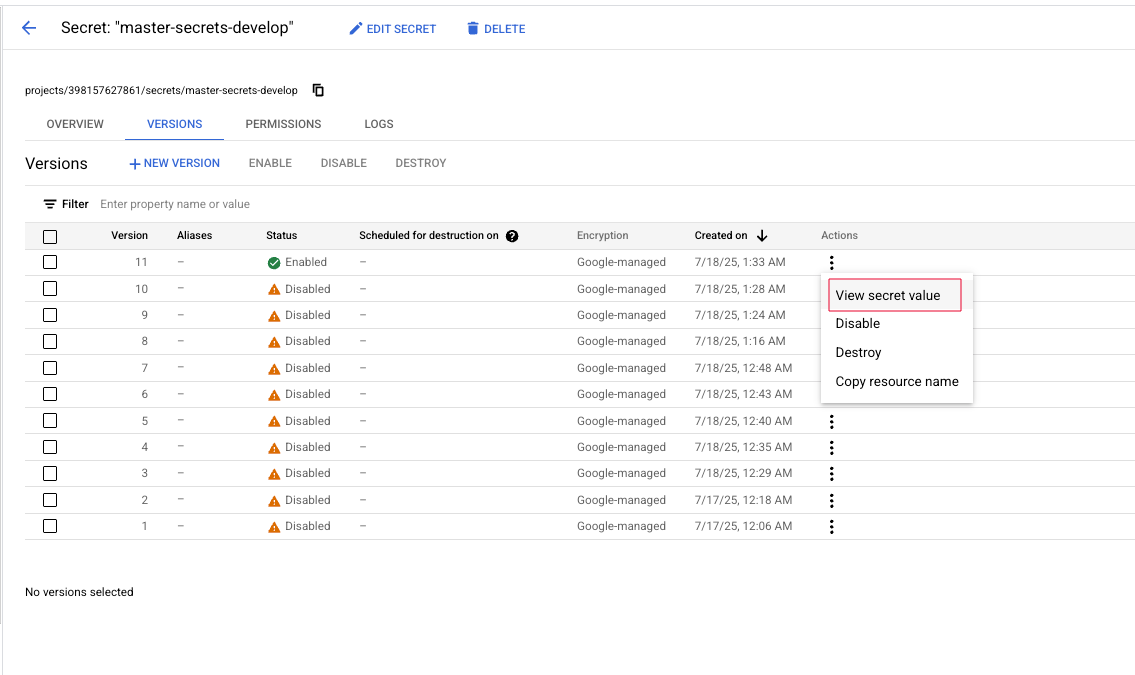Viewport: 1135px width, 675px height.
Task: Click the back arrow icon
Action: [29, 28]
